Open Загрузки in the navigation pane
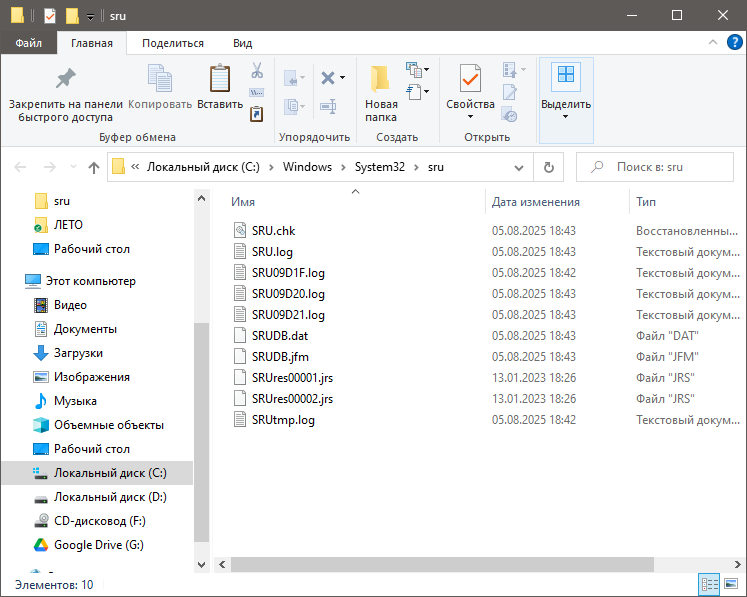747x597 pixels. [78, 353]
